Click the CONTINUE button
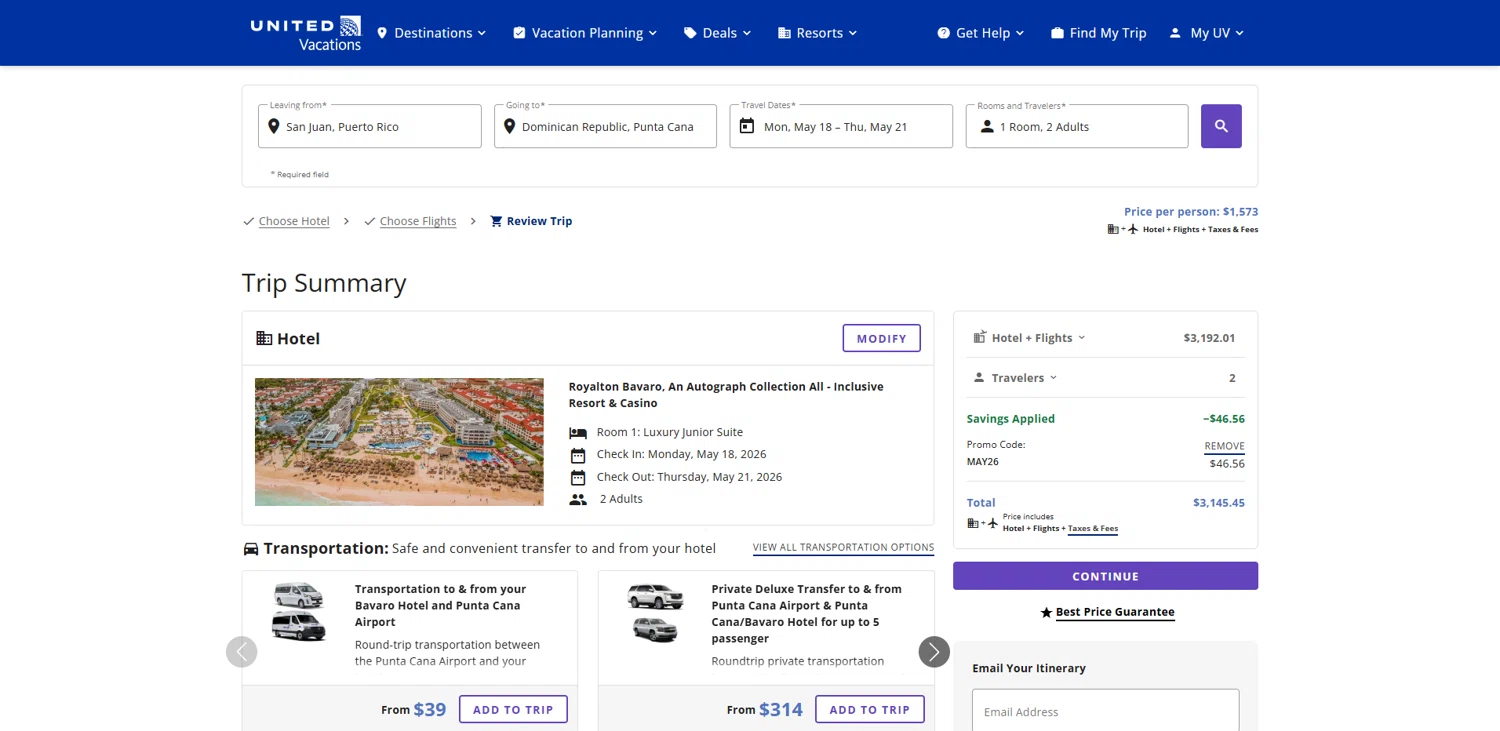This screenshot has width=1500, height=731. pos(1105,576)
